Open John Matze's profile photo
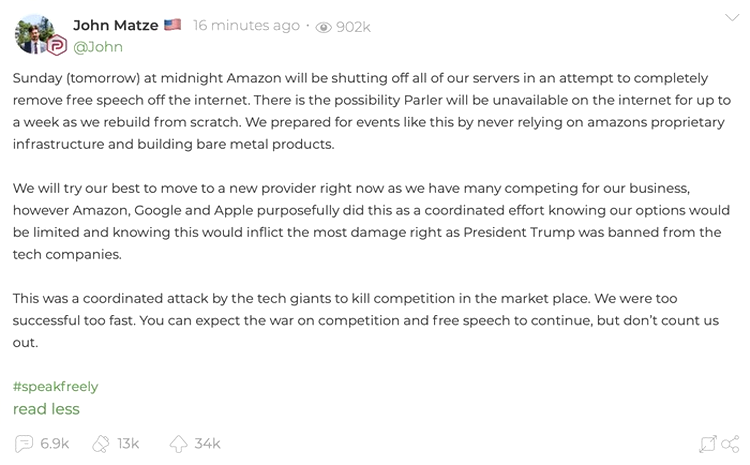Viewport: 750px width, 465px height. click(x=36, y=33)
